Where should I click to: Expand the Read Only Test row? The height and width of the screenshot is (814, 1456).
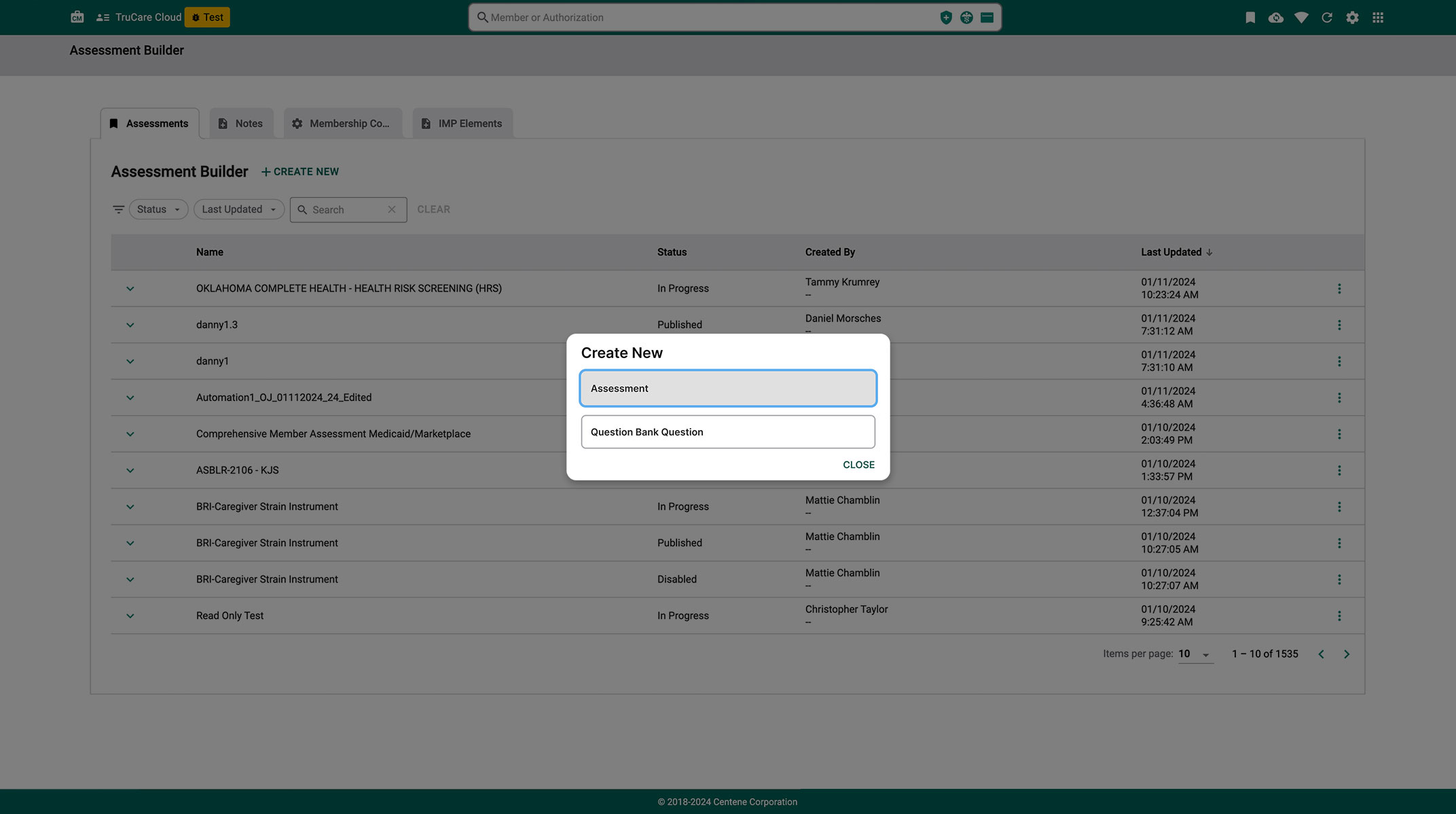[x=130, y=616]
